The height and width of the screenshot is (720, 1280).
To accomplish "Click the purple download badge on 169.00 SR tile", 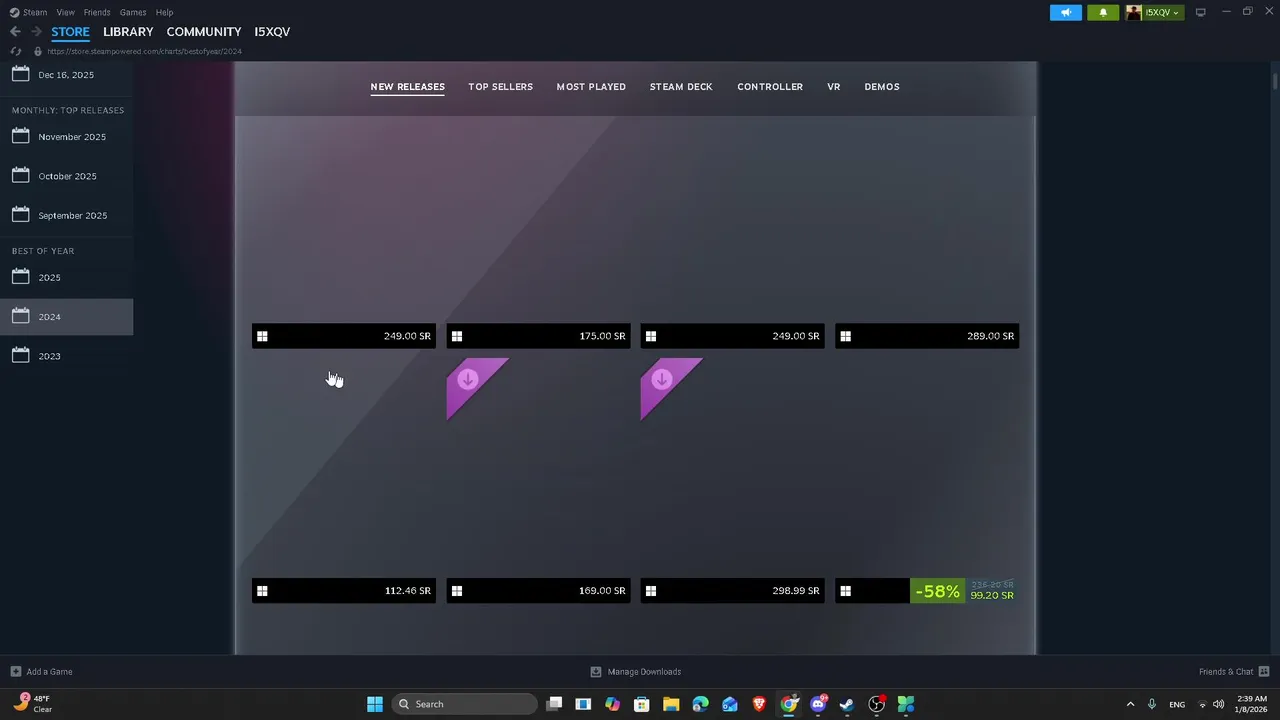I will (468, 380).
